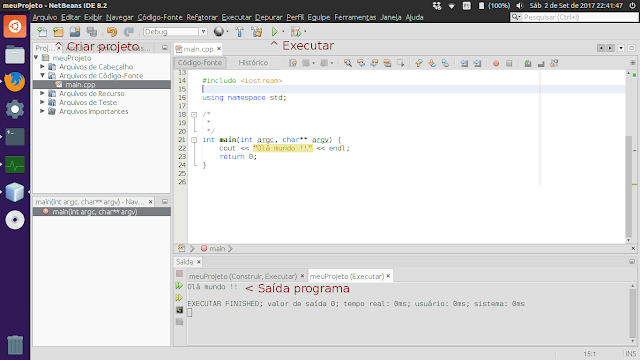This screenshot has width=640, height=360.
Task: Re-run the program in the Output panel
Action: [179, 286]
